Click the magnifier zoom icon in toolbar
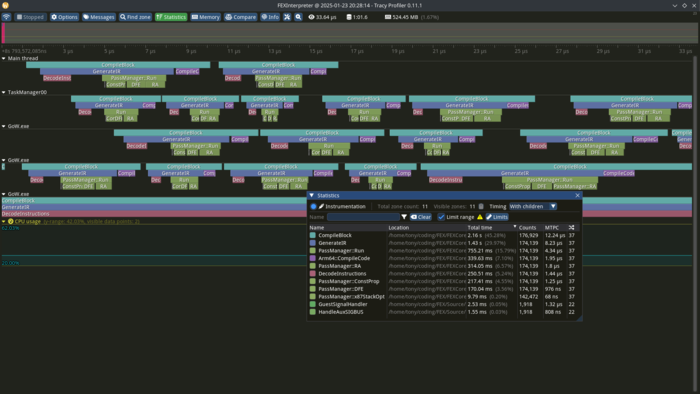This screenshot has width=700, height=394. (x=298, y=17)
